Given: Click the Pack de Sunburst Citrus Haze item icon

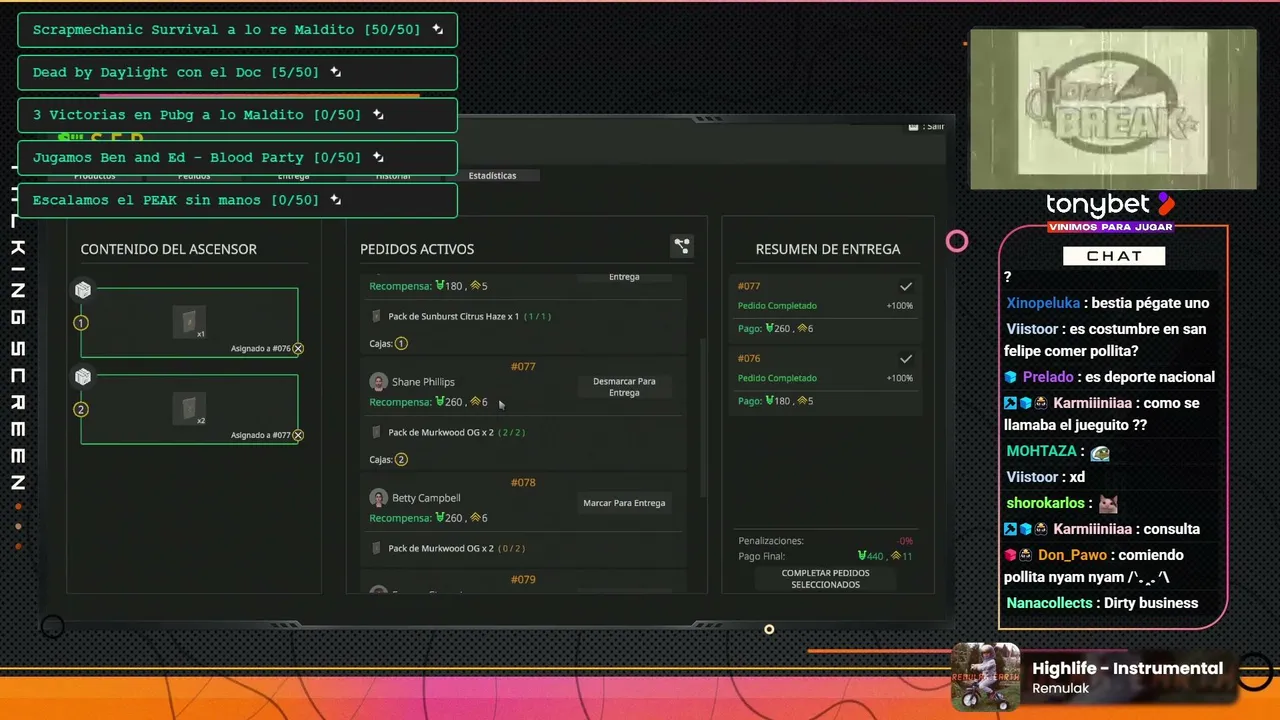Looking at the screenshot, I should tap(376, 316).
